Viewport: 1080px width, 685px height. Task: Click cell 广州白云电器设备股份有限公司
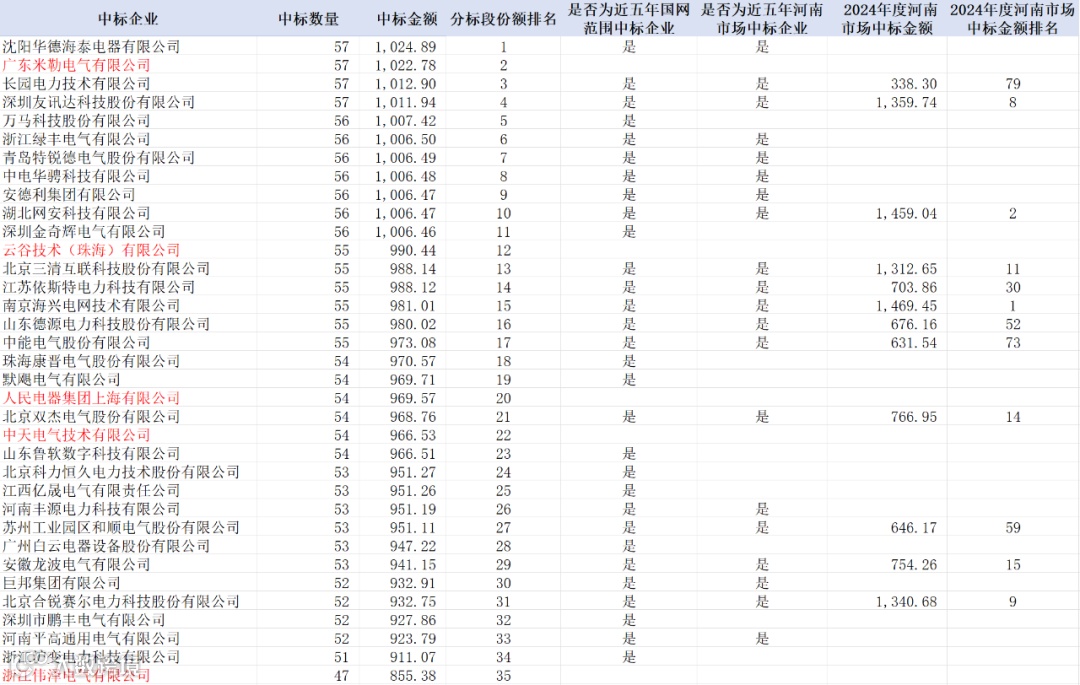click(x=106, y=546)
